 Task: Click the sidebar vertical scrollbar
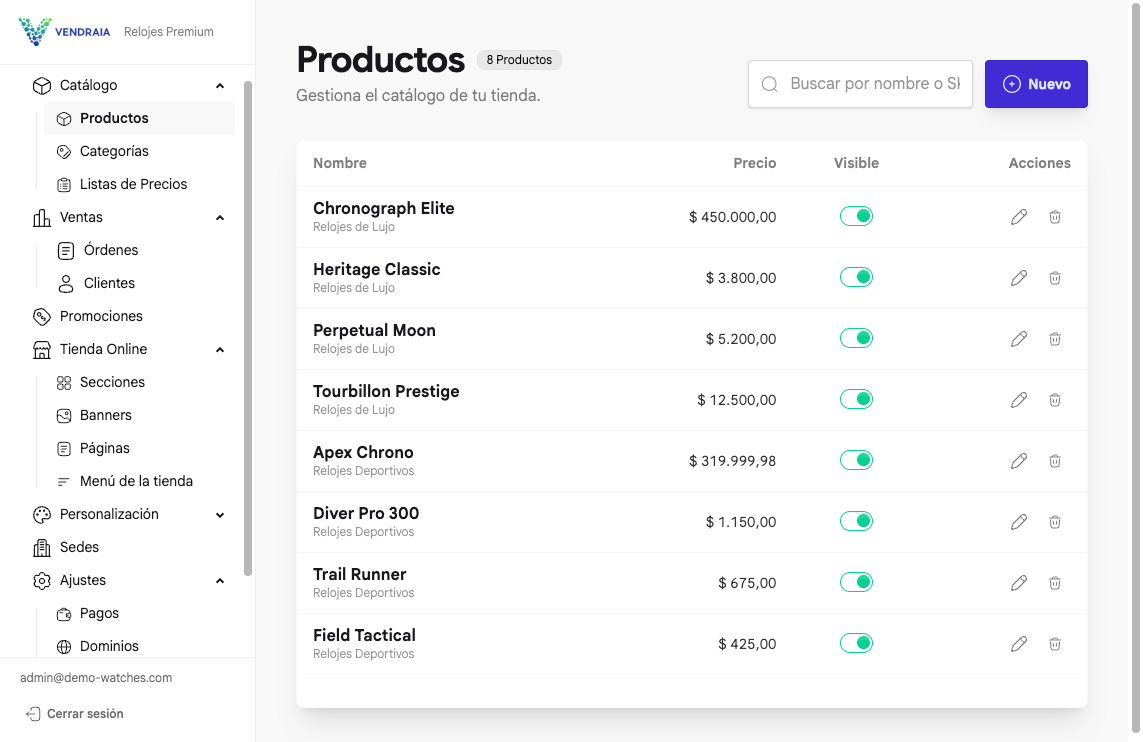click(x=248, y=330)
